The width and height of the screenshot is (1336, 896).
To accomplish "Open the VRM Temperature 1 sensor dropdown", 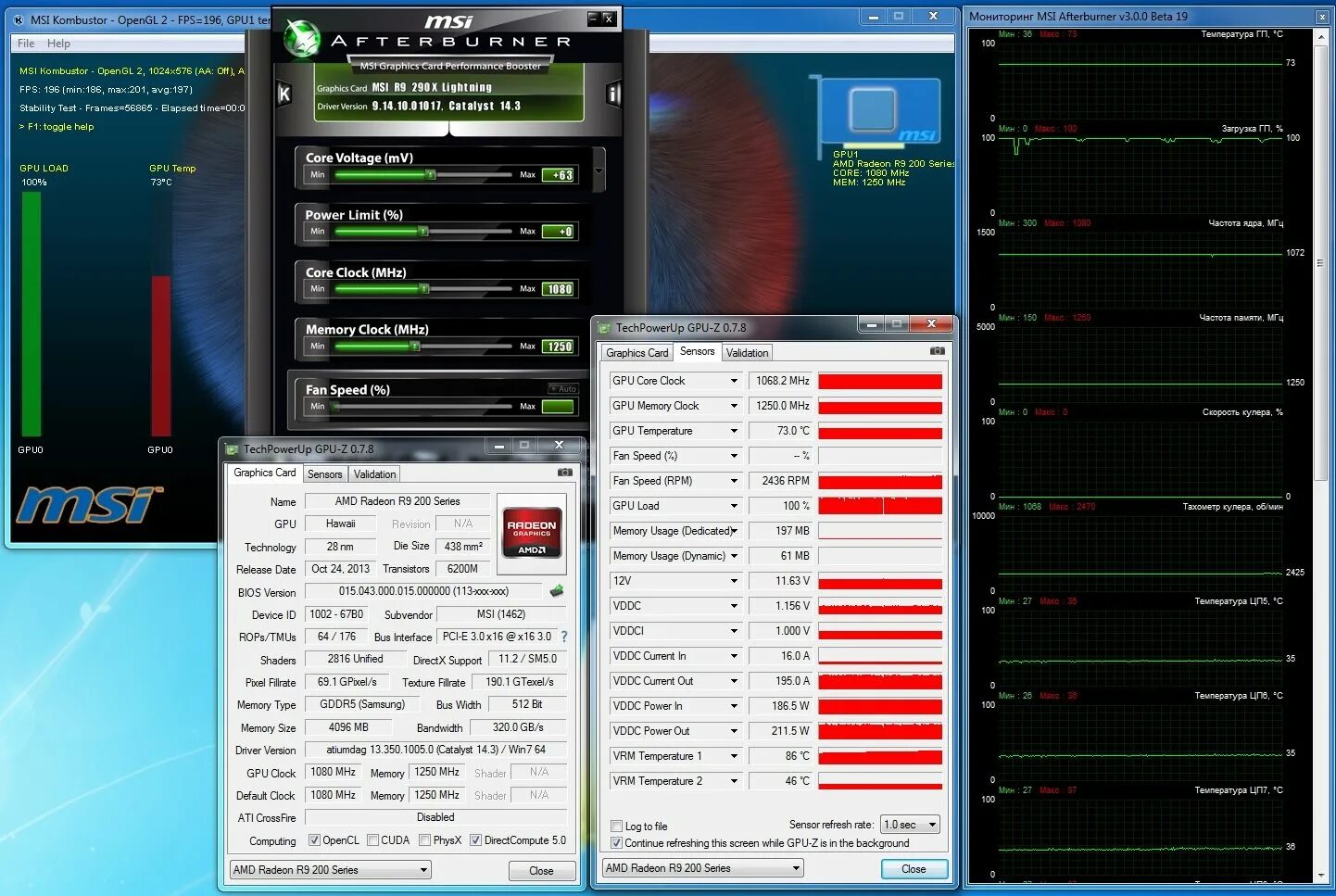I will 734,756.
